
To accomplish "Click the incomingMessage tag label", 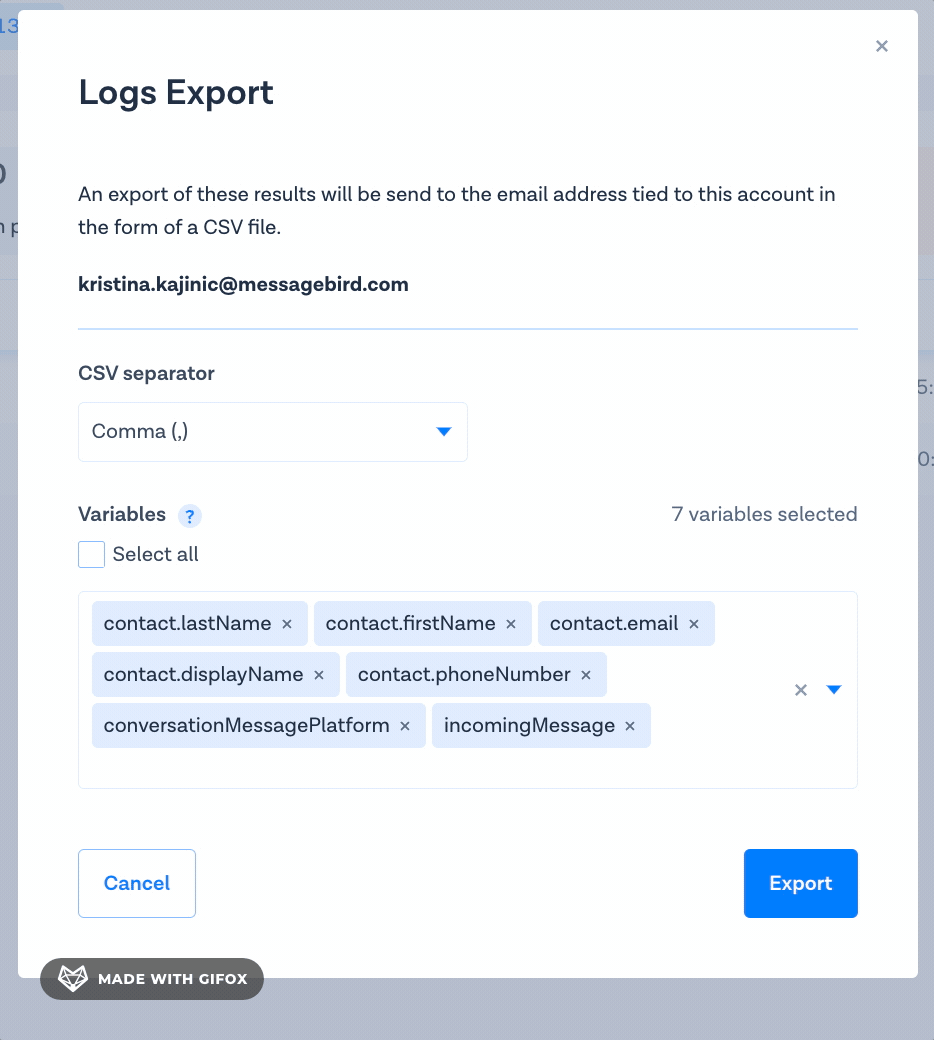I will 529,726.
